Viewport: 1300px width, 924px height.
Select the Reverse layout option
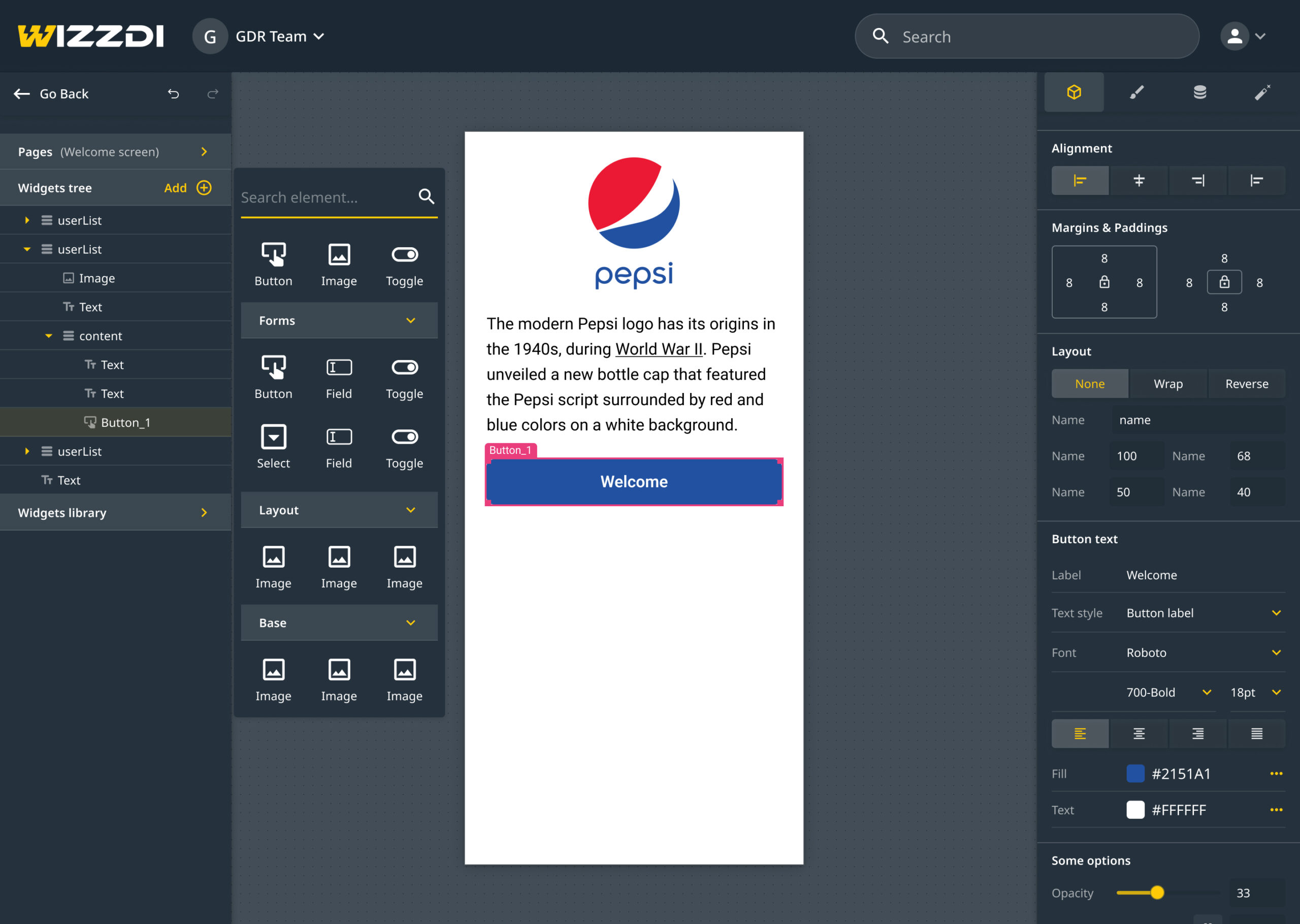[x=1247, y=384]
